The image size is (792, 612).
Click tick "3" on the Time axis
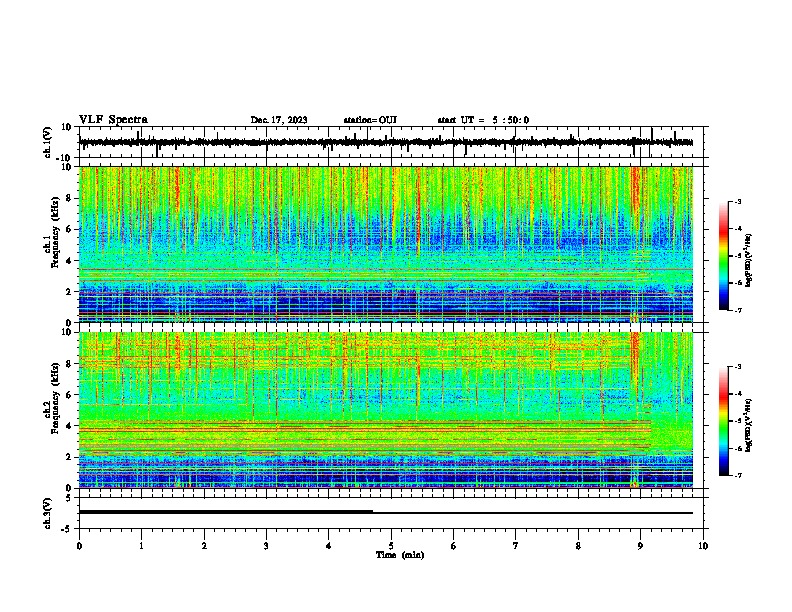coord(266,546)
